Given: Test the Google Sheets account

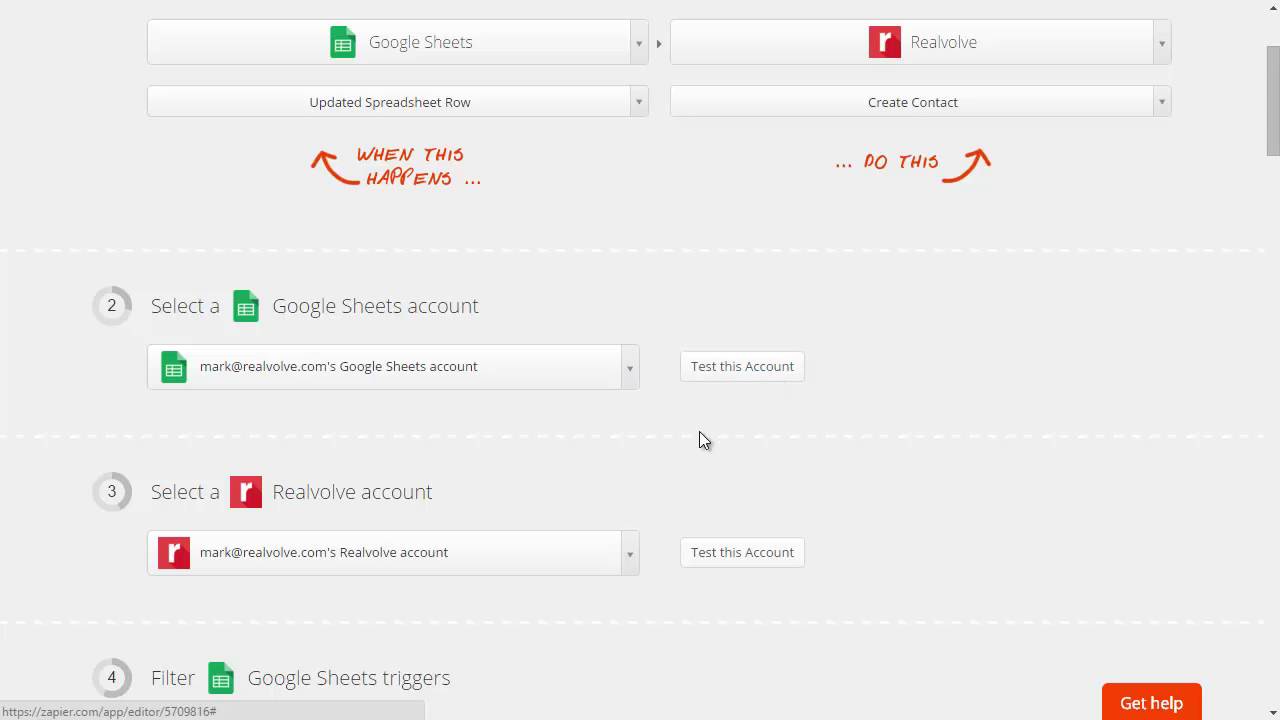Looking at the screenshot, I should pos(742,366).
